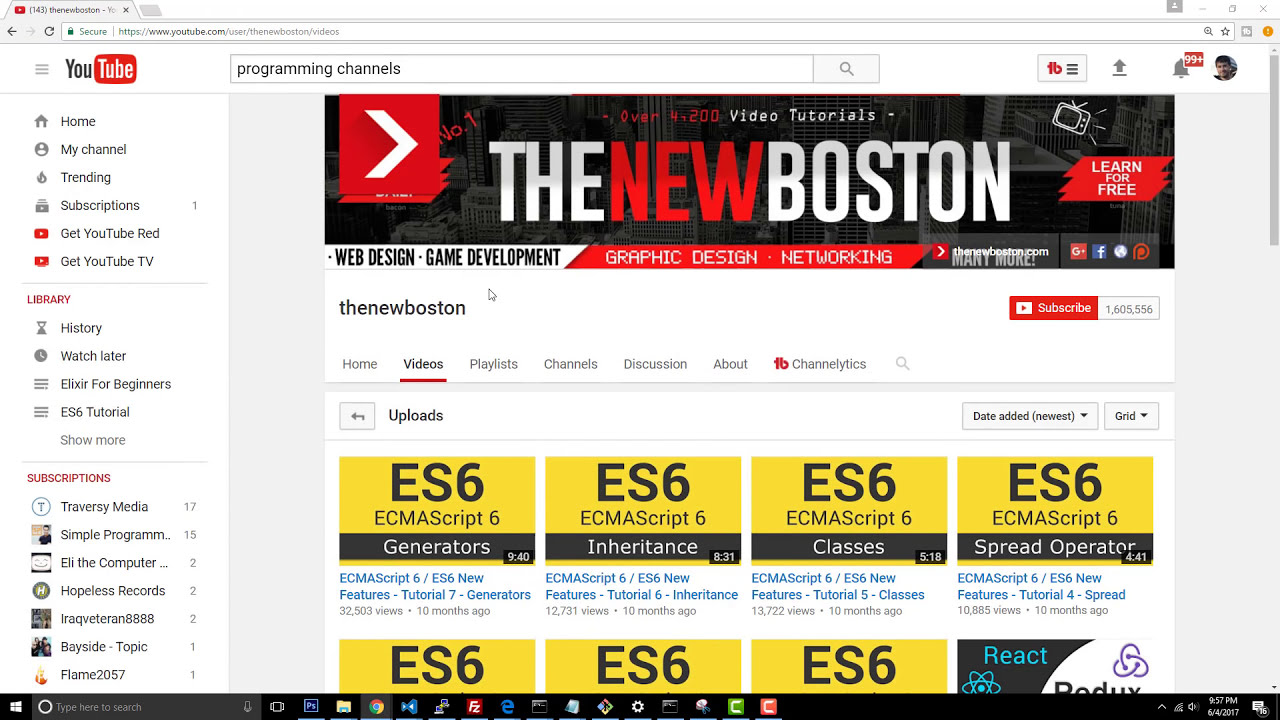Click the YouTube search input field

click(522, 69)
